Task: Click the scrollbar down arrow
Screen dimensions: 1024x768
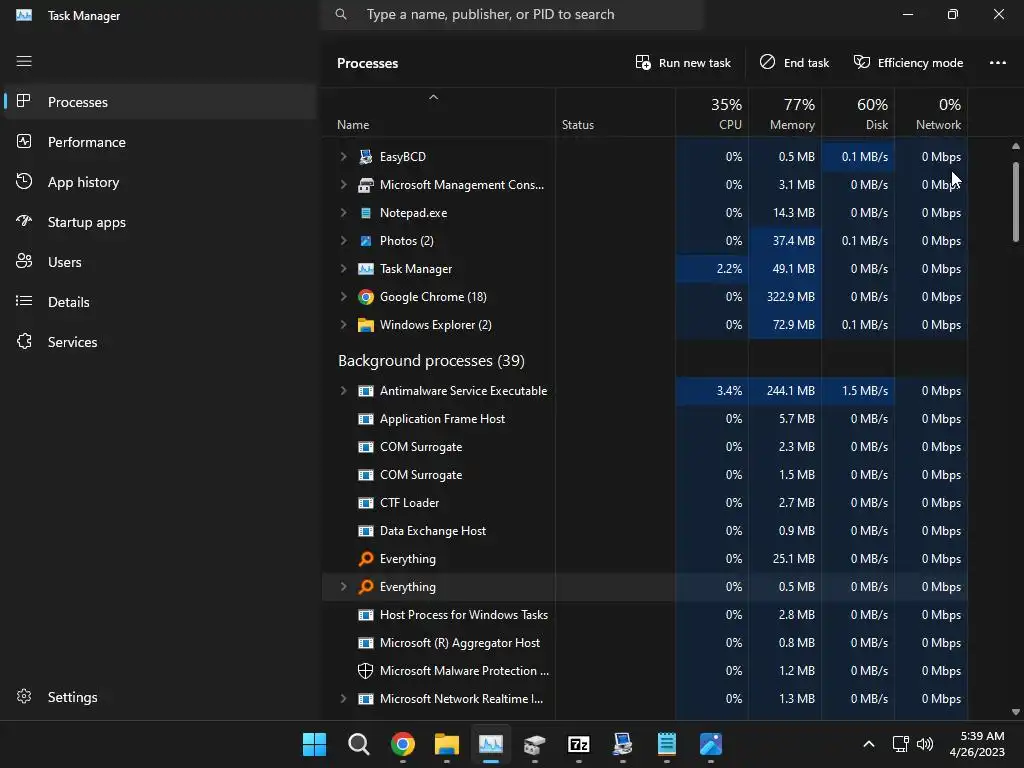Action: click(1016, 712)
